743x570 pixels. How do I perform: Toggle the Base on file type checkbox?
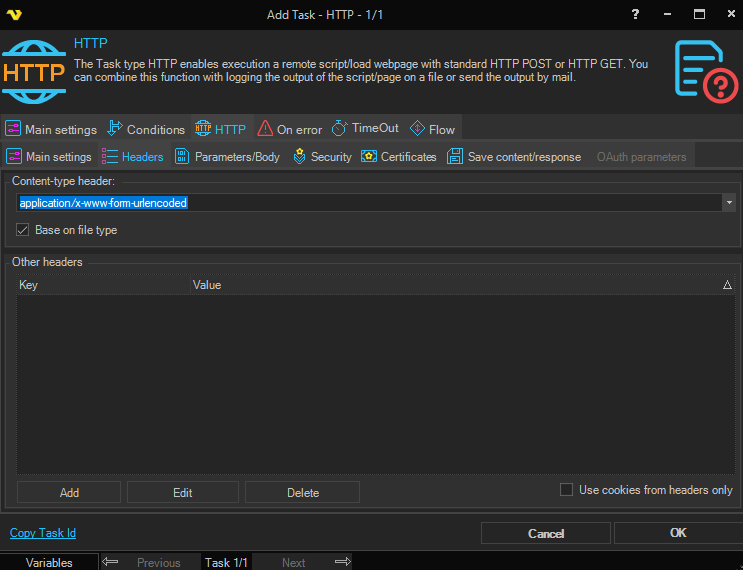22,230
